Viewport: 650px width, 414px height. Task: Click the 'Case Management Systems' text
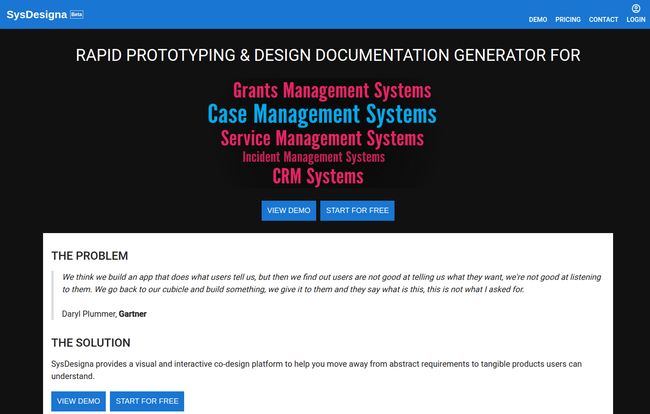322,114
